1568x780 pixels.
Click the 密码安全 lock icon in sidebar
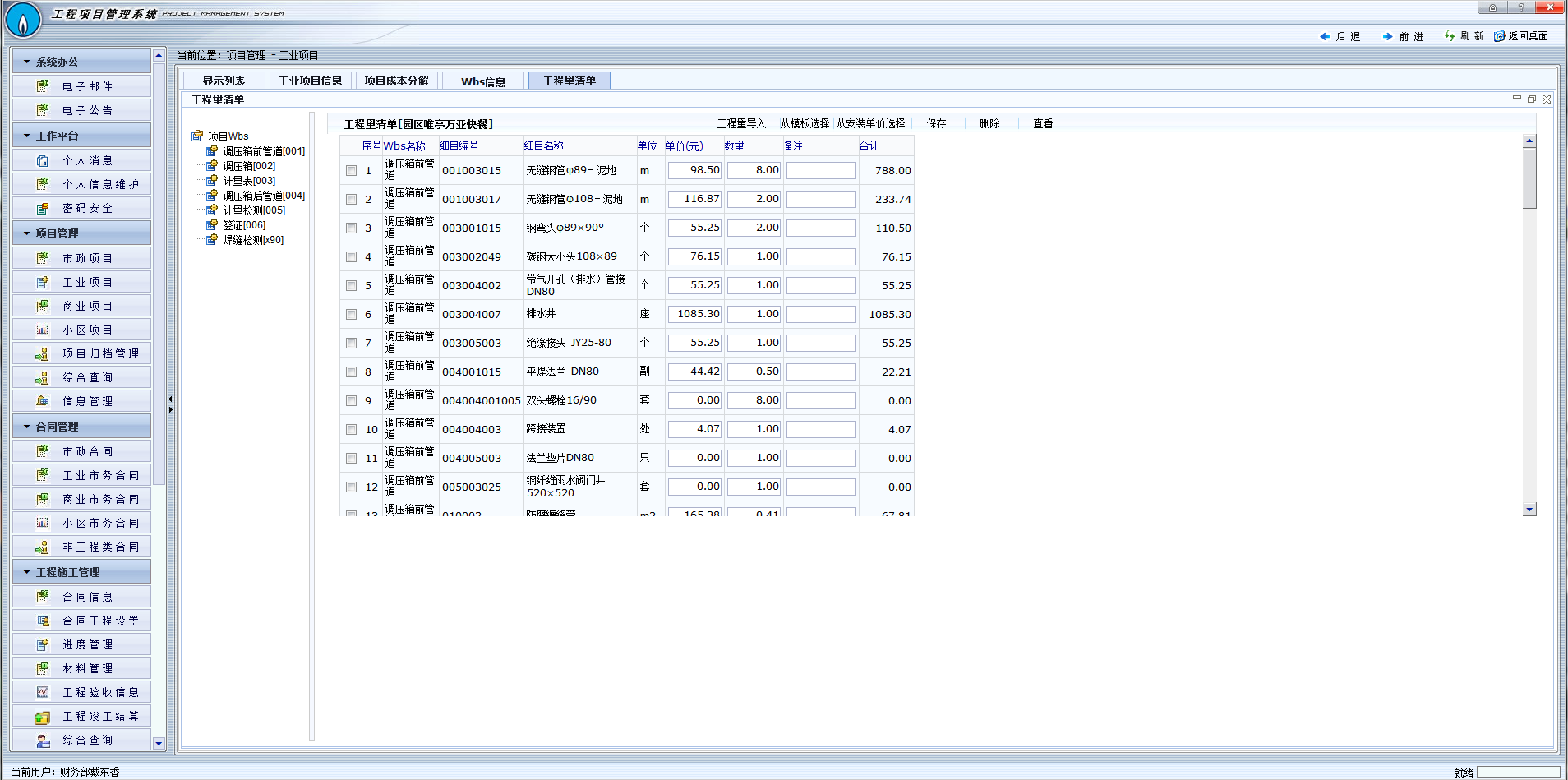click(43, 209)
